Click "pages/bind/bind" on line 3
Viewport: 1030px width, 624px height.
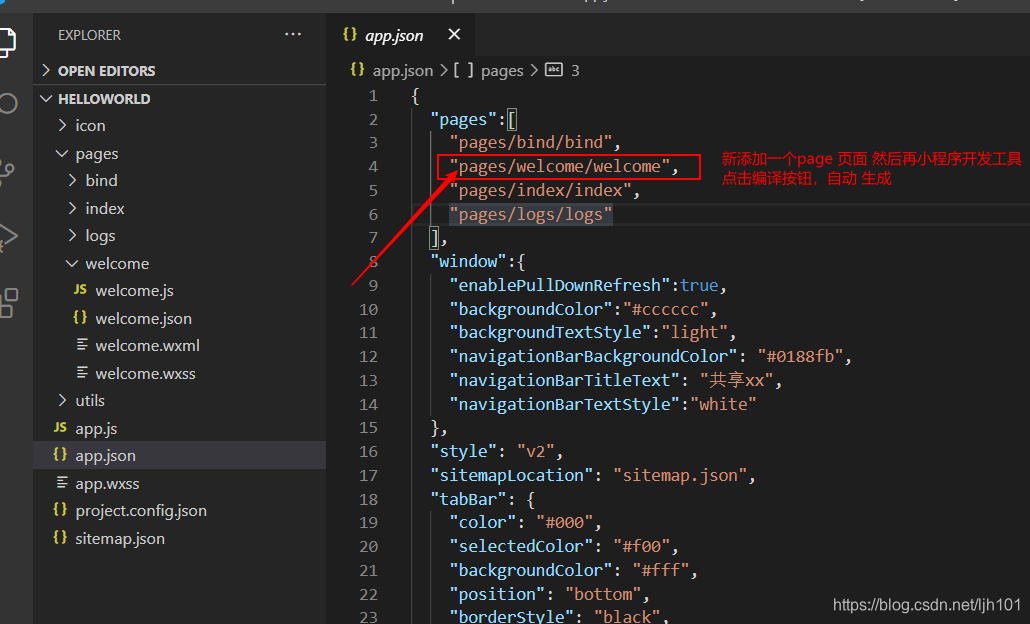click(531, 143)
